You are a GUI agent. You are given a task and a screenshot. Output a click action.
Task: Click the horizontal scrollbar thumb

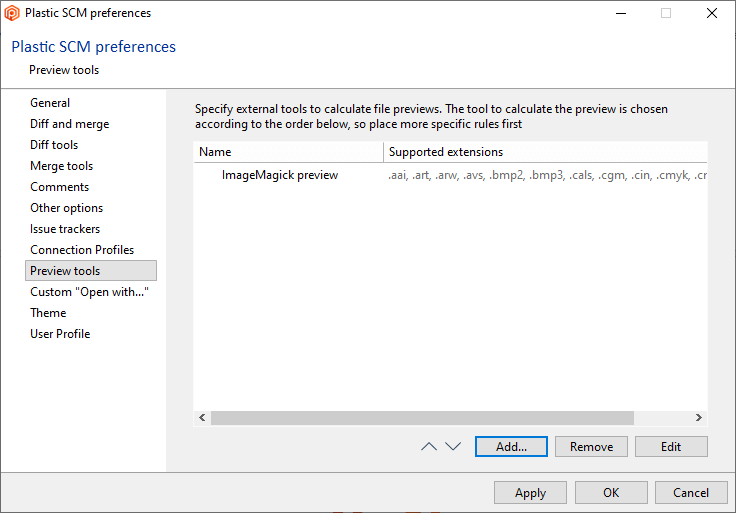click(x=422, y=418)
